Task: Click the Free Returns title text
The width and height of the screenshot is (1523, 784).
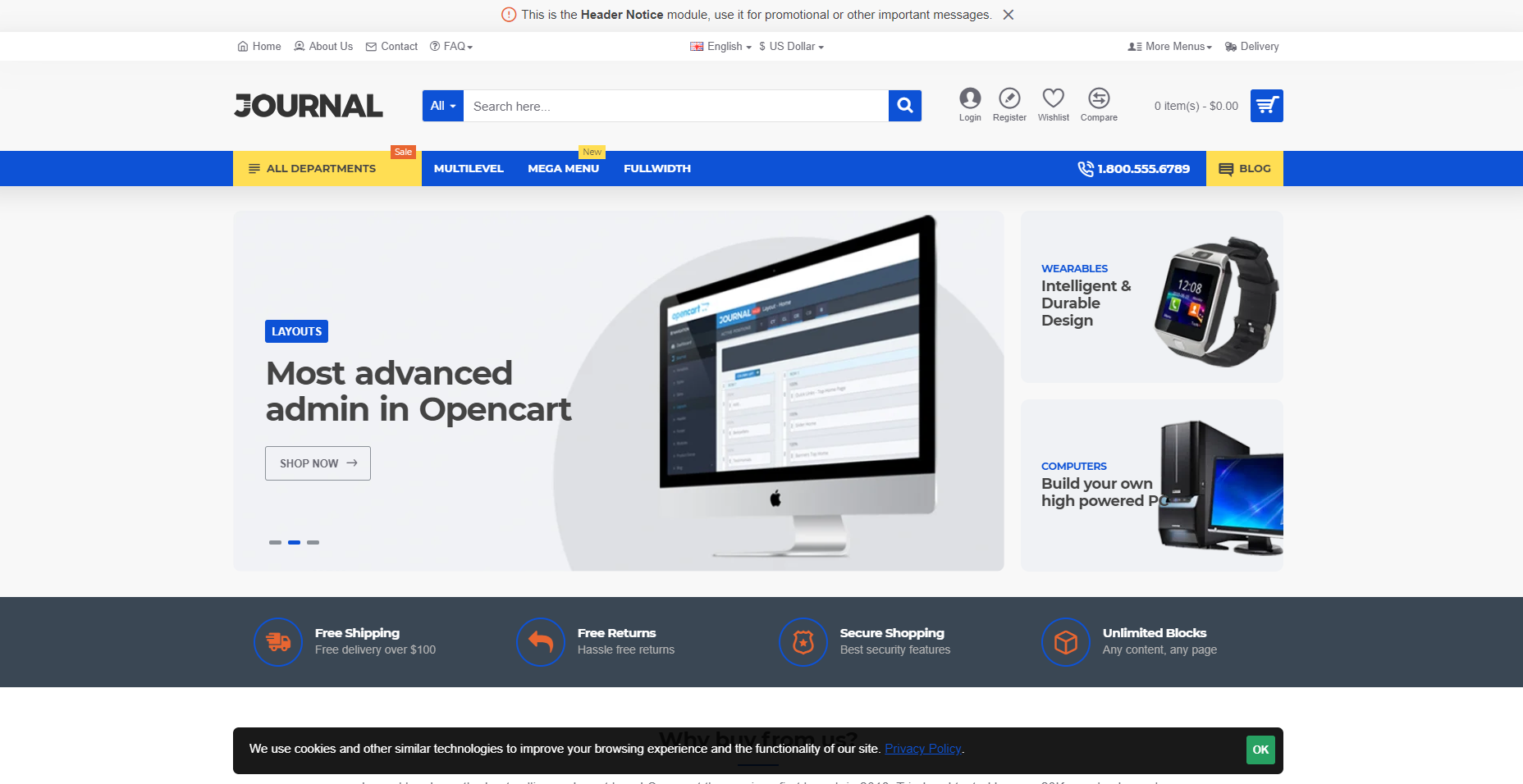Action: [616, 633]
